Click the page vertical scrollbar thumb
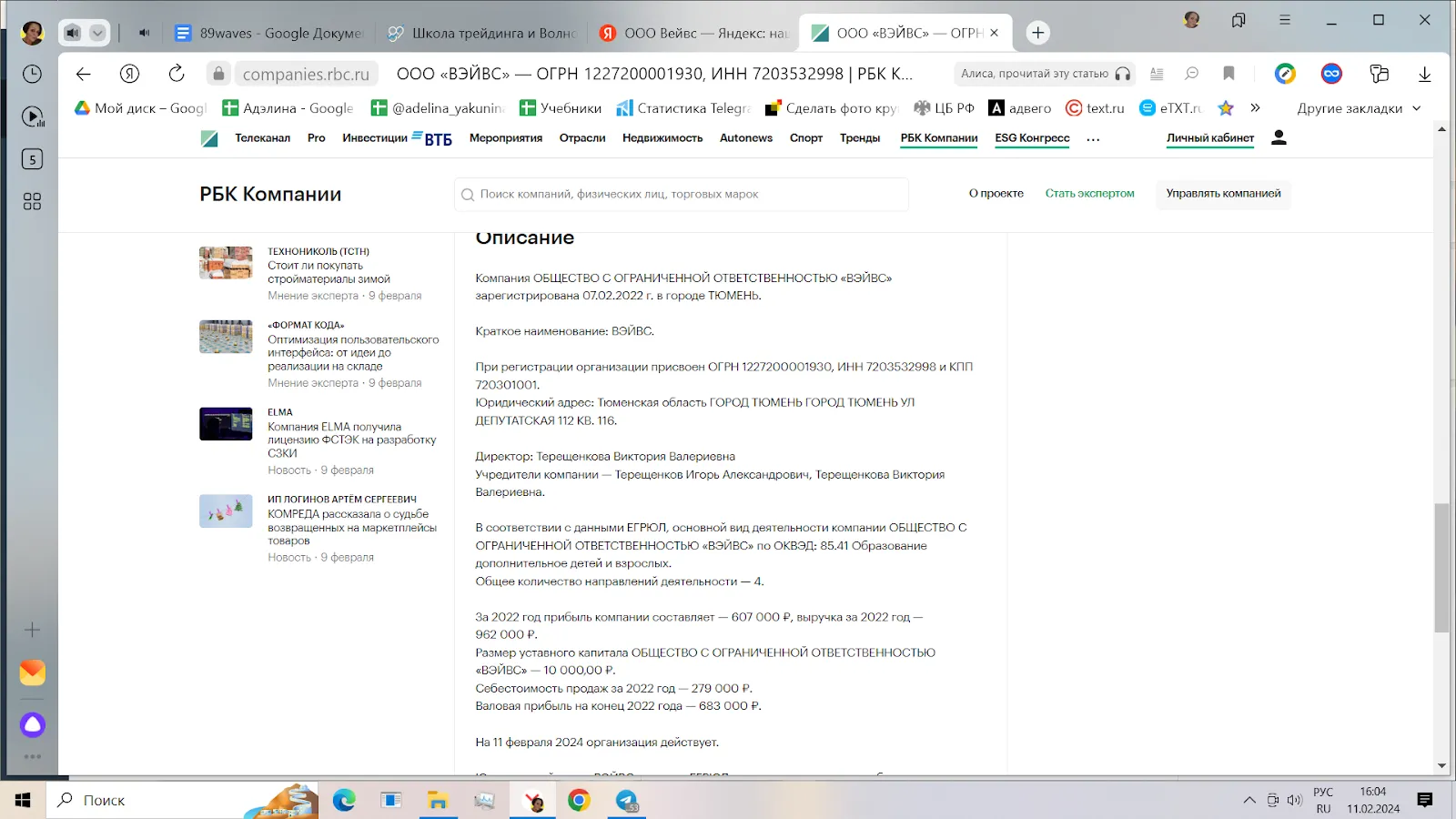1456x819 pixels. click(1441, 568)
